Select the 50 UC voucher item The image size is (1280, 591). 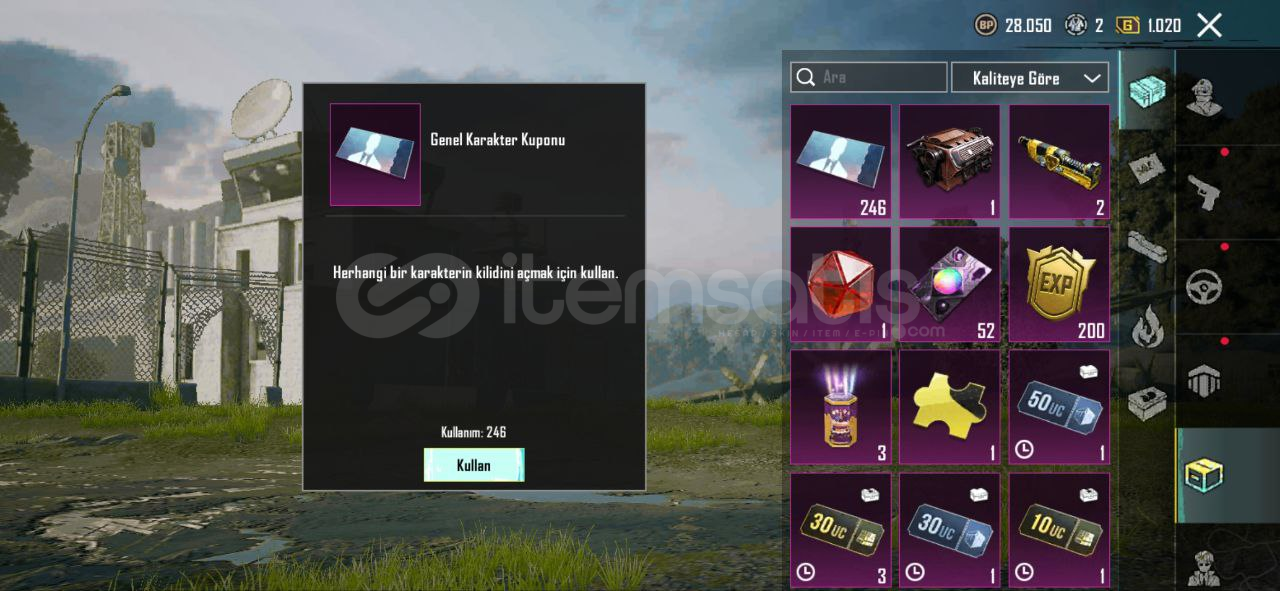[x=1059, y=407]
